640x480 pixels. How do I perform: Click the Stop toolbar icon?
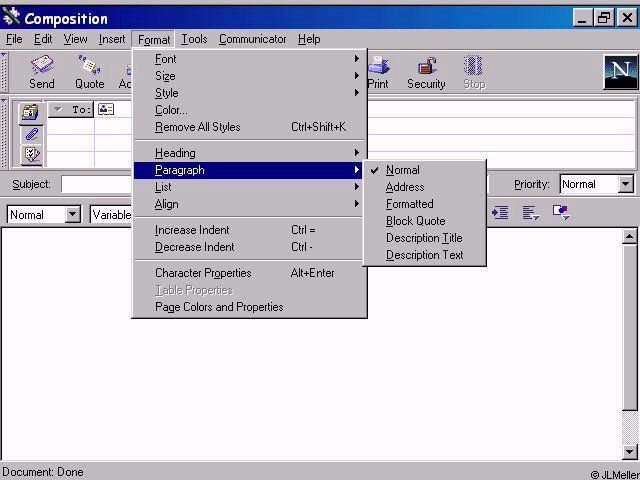(x=474, y=72)
